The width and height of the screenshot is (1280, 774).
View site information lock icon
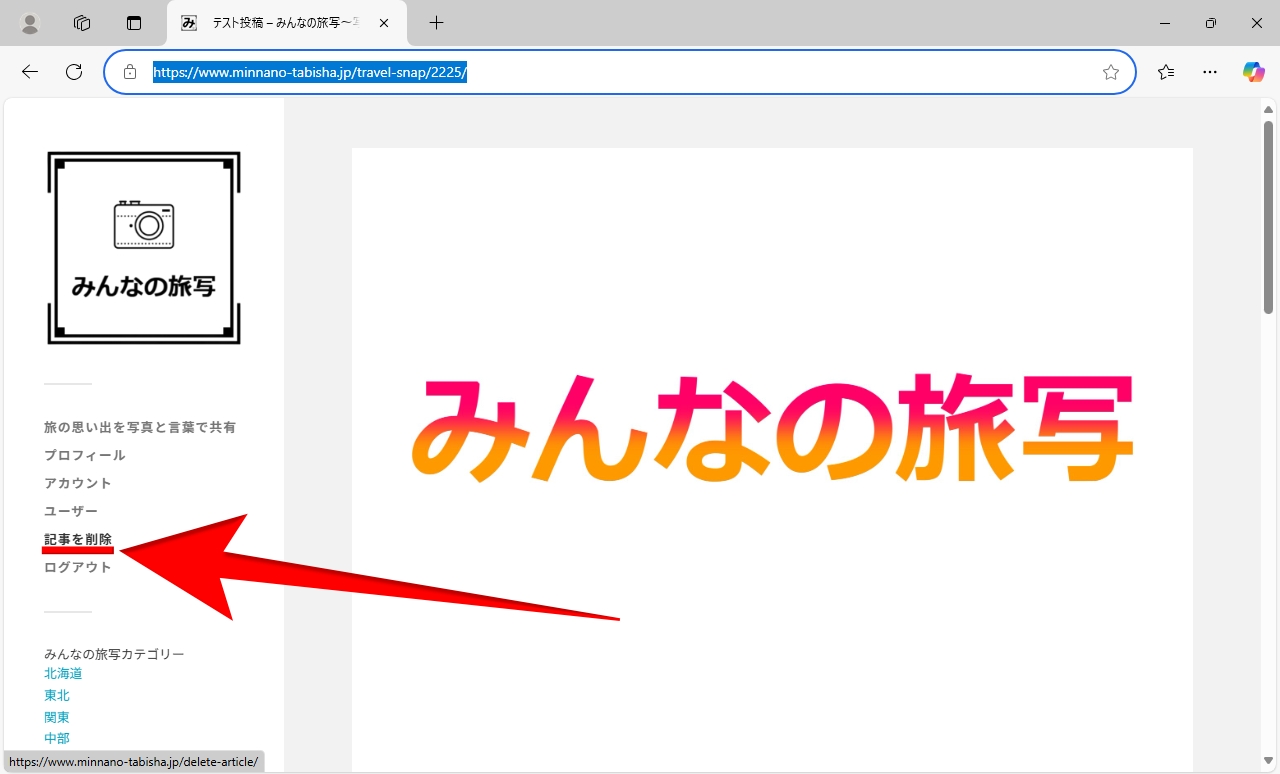coord(129,72)
